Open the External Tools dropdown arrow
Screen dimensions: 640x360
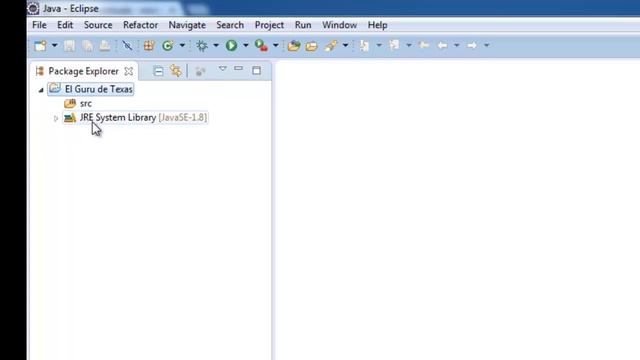pyautogui.click(x=276, y=45)
